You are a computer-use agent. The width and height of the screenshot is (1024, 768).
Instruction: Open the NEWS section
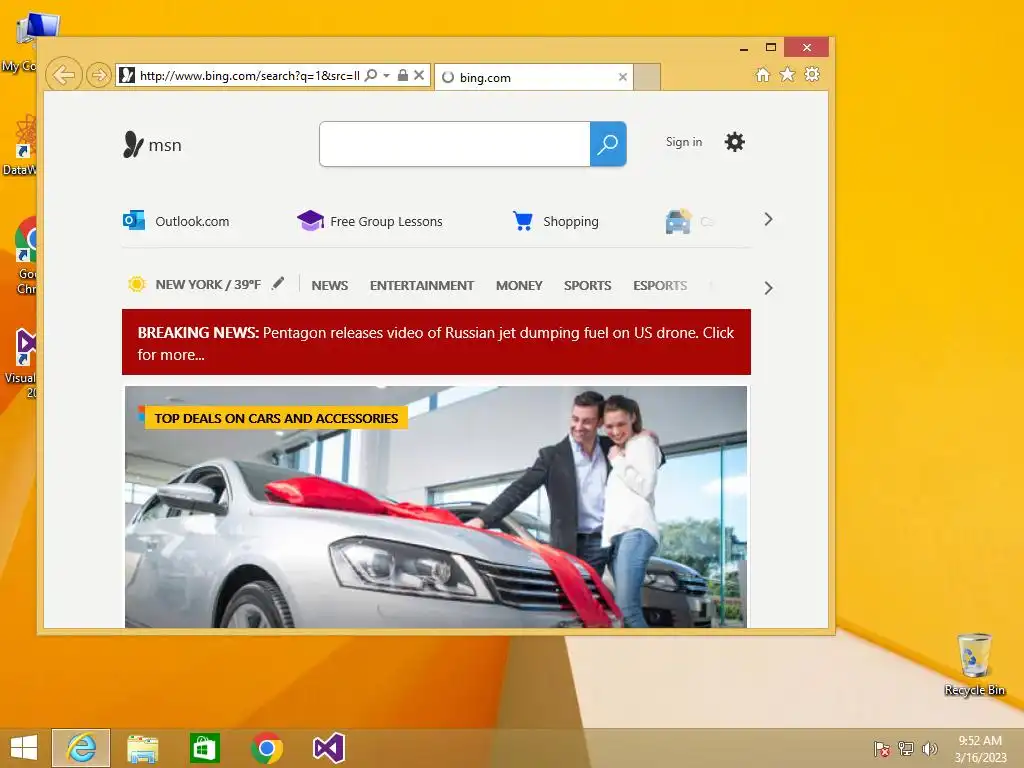[330, 285]
